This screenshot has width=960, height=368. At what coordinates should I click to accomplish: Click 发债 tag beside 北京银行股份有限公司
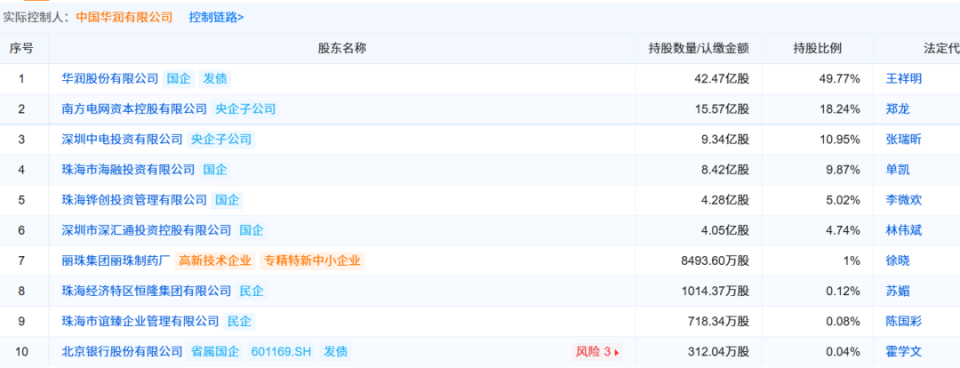click(336, 351)
